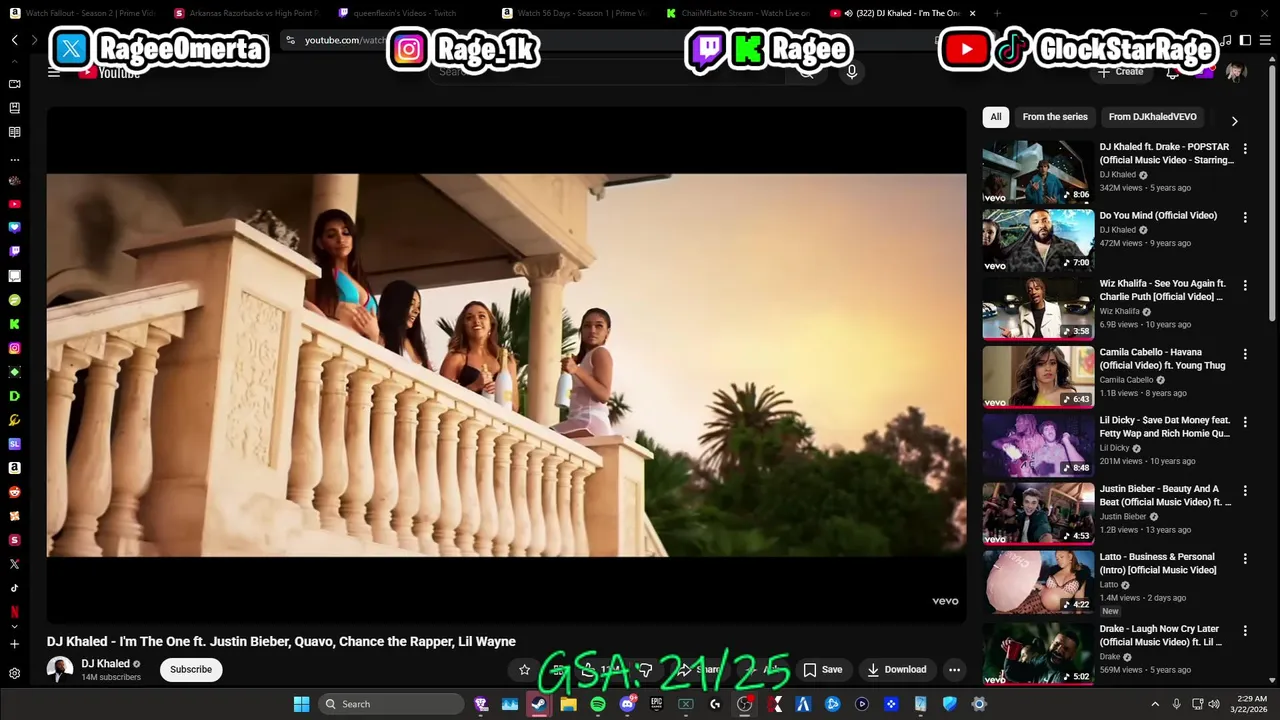Open more actions menu next to Download
1280x720 pixels.
[x=955, y=670]
